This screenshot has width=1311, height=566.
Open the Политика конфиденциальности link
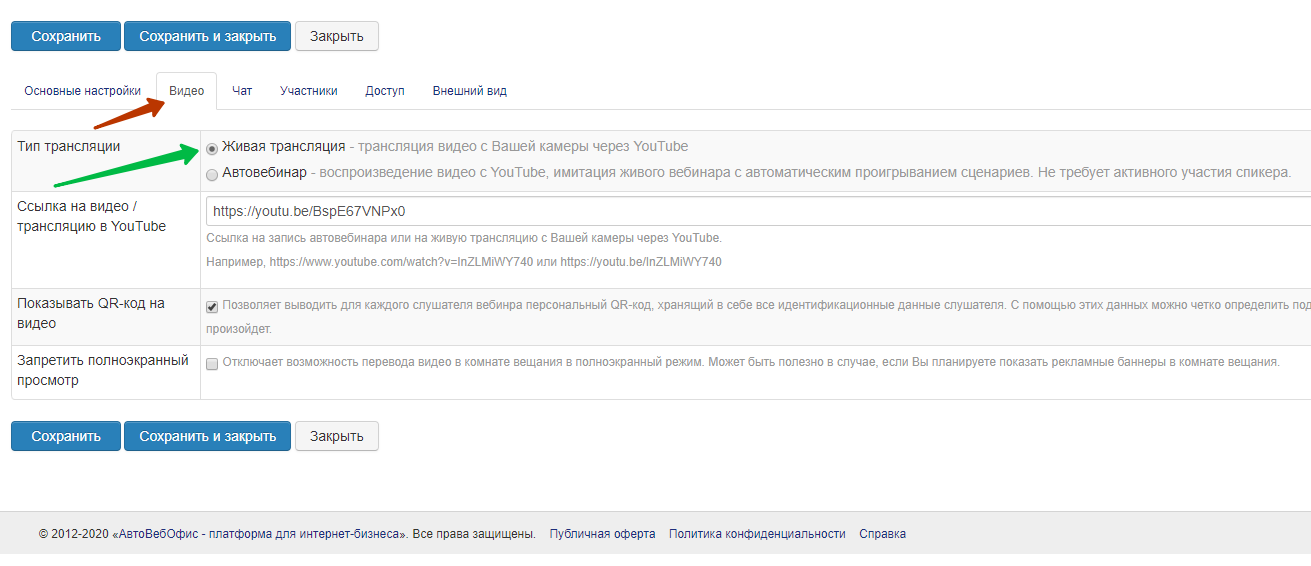point(757,534)
